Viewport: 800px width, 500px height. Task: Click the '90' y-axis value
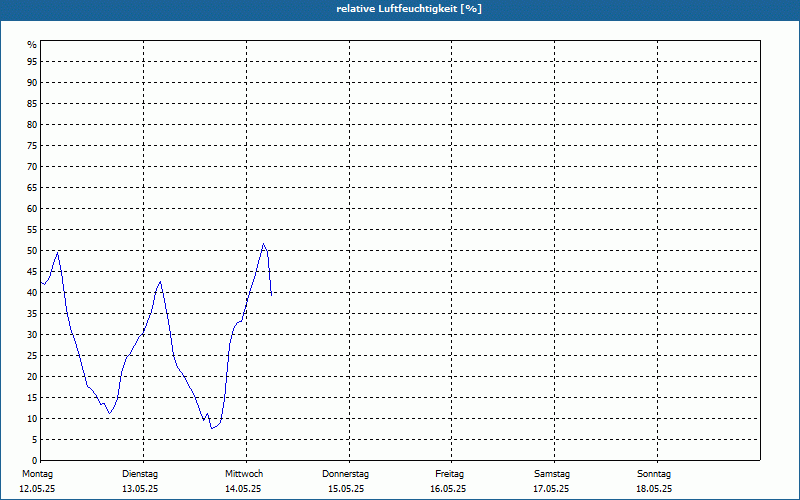coord(32,83)
